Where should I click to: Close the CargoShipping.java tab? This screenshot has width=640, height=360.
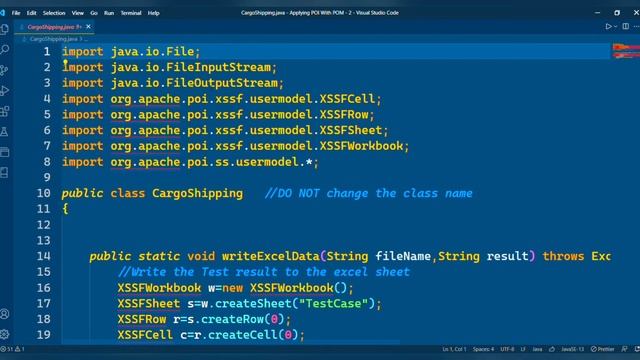pyautogui.click(x=89, y=27)
